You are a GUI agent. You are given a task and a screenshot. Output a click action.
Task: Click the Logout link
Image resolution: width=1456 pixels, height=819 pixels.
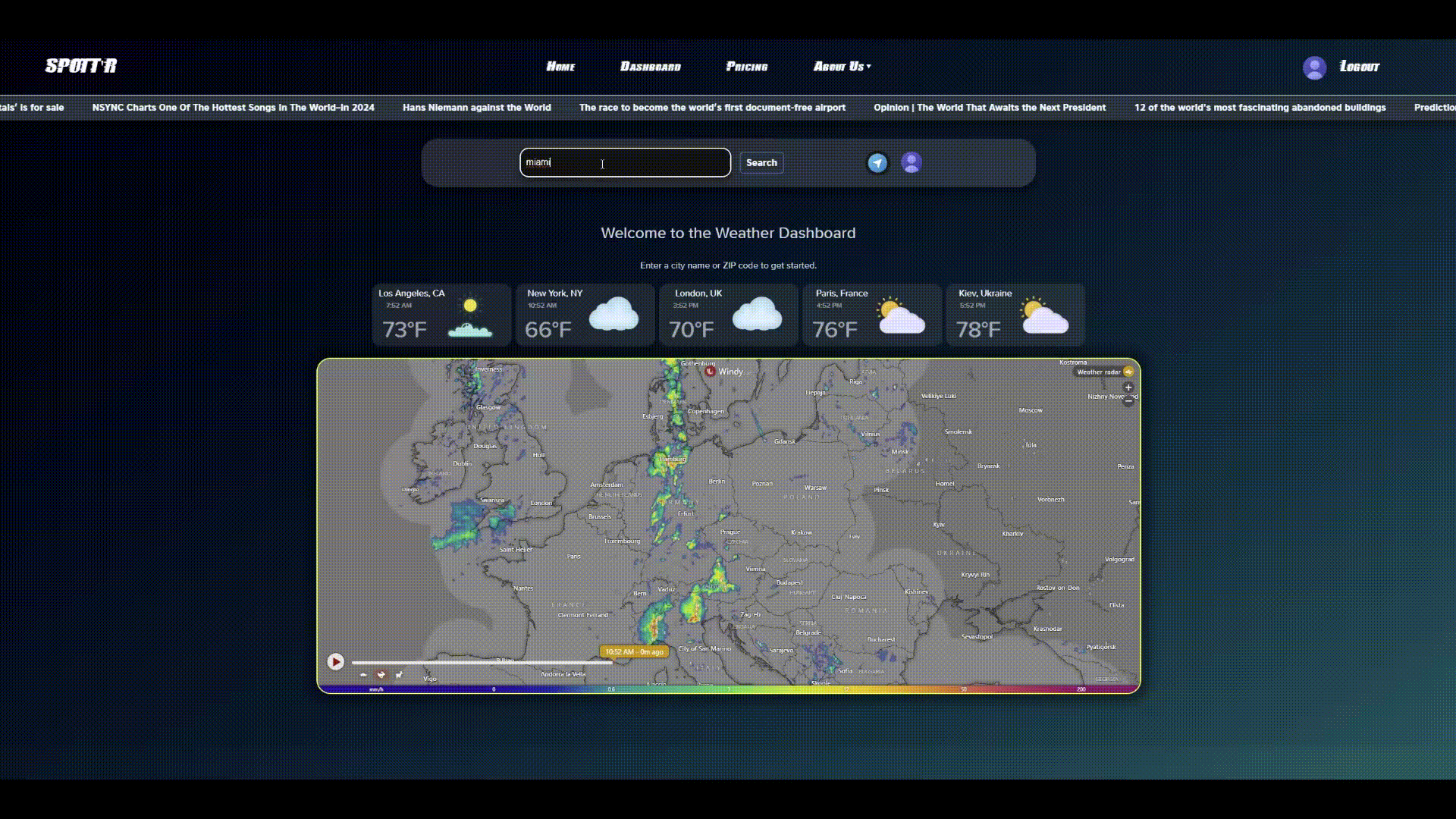click(1359, 67)
